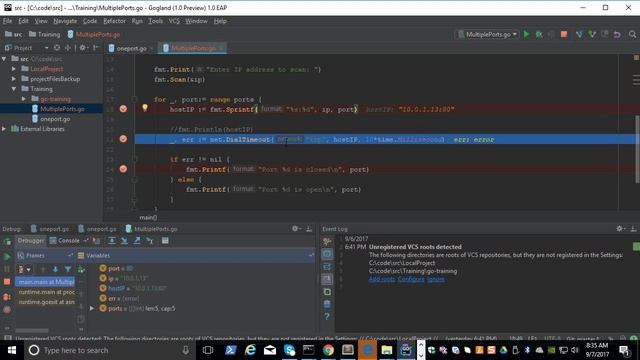This screenshot has width=640, height=360.
Task: Expand External Libraries node
Action: pos(4,129)
